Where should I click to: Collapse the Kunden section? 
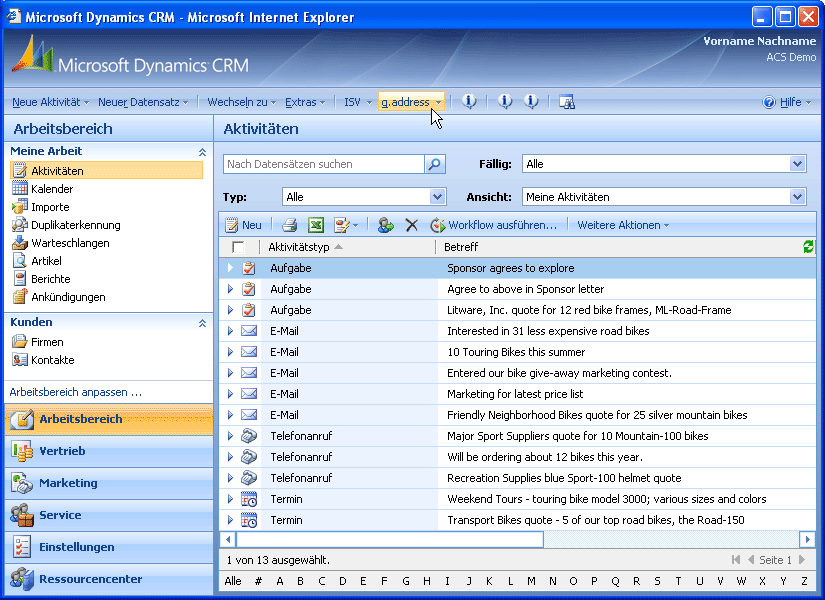[203, 323]
